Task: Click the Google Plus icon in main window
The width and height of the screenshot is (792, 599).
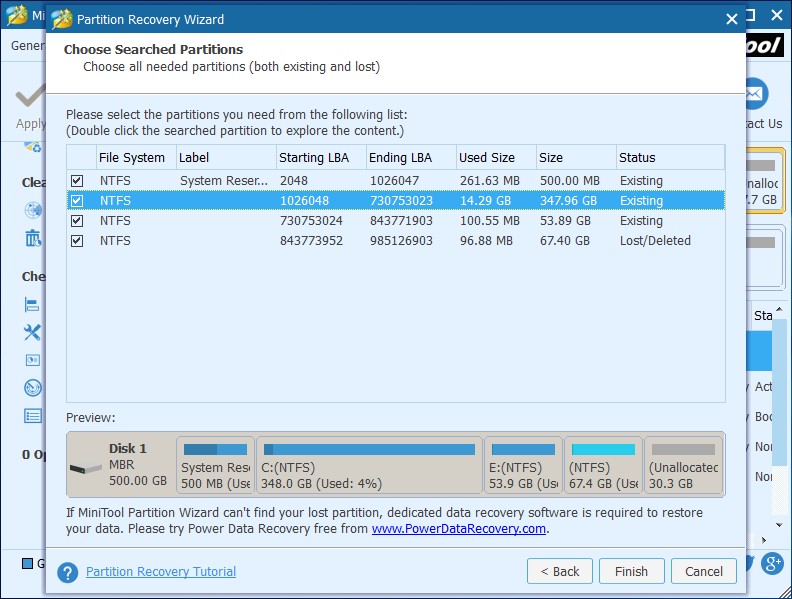Action: click(772, 564)
